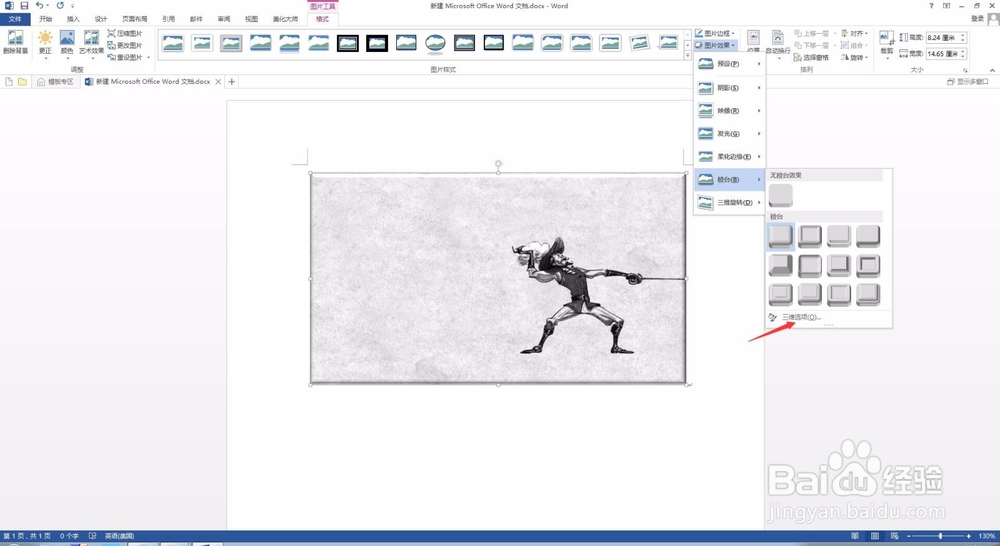
Task: Open the help question mark icon
Action: click(931, 6)
